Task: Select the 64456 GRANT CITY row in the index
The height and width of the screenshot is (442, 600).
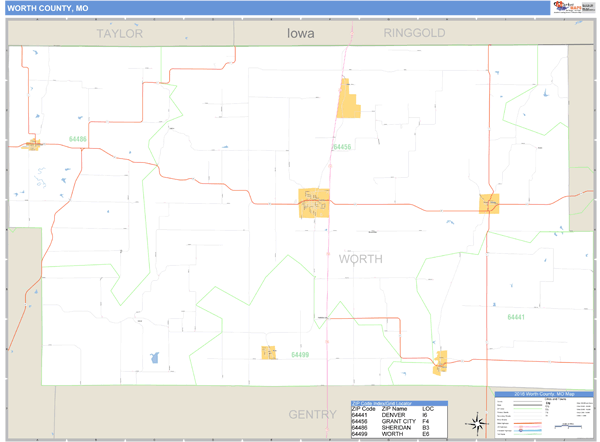Action: (x=398, y=422)
